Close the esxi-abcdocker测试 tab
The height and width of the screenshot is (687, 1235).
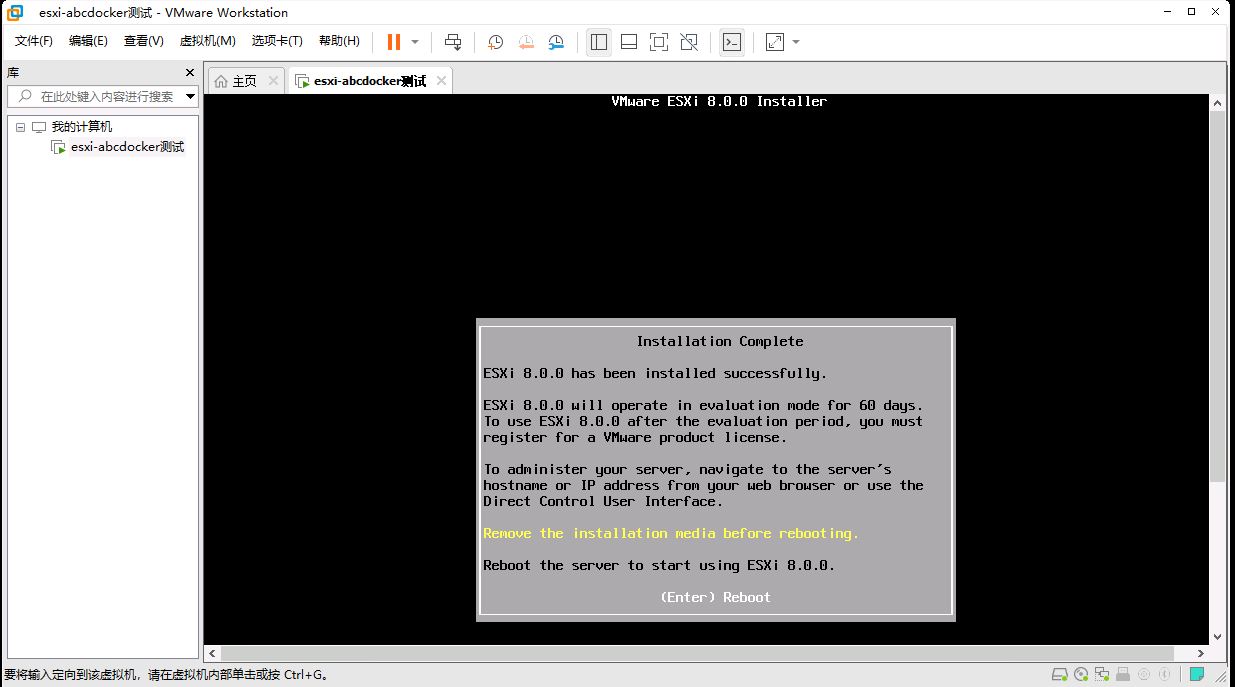pos(440,81)
